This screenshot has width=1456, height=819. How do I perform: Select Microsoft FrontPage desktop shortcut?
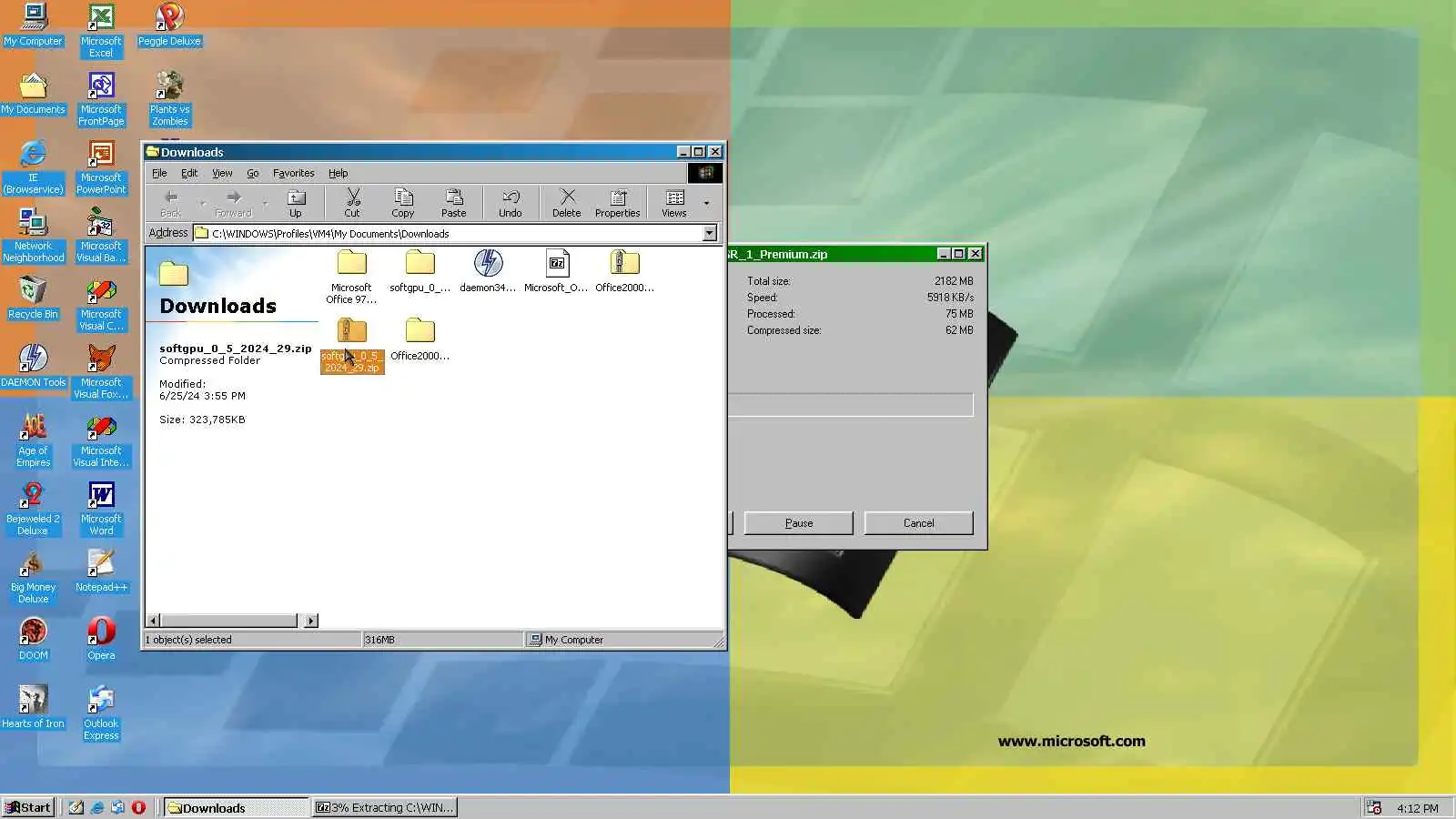click(101, 98)
